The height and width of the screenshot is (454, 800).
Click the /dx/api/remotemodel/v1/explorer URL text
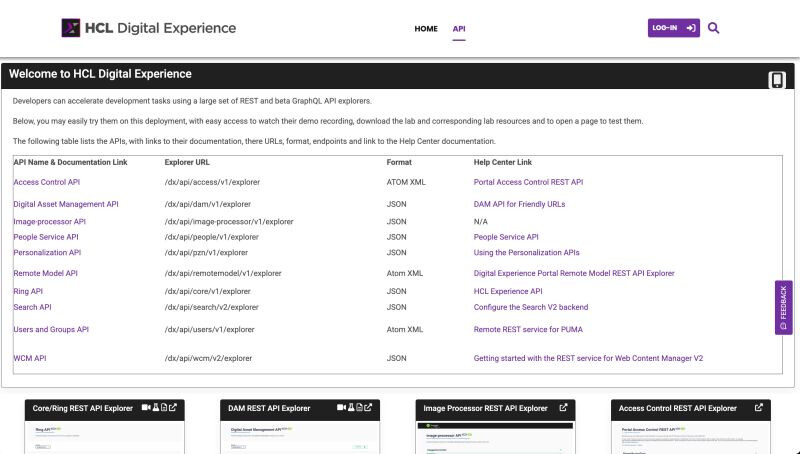[223, 273]
